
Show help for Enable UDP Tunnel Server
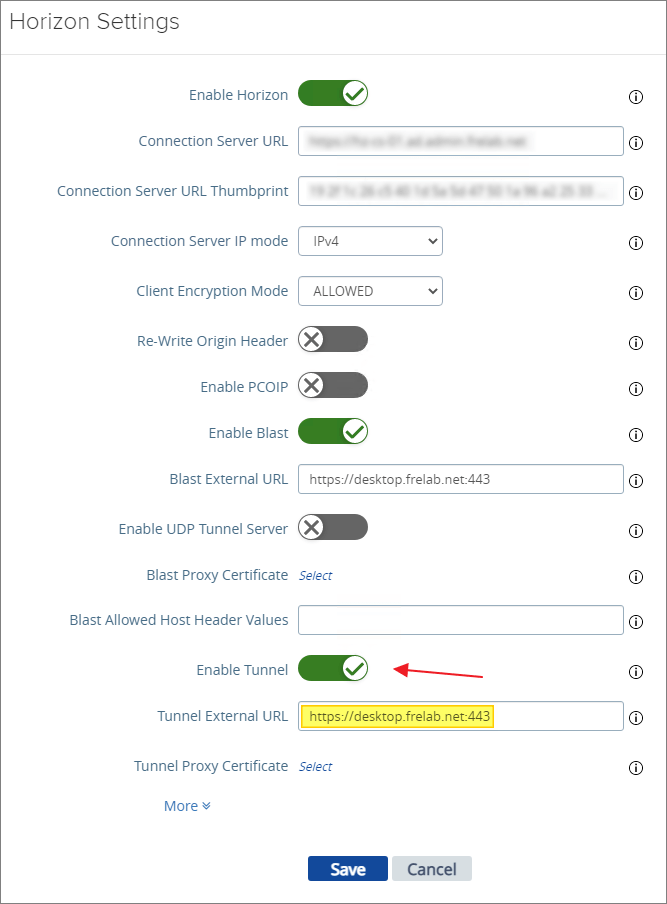pyautogui.click(x=635, y=530)
